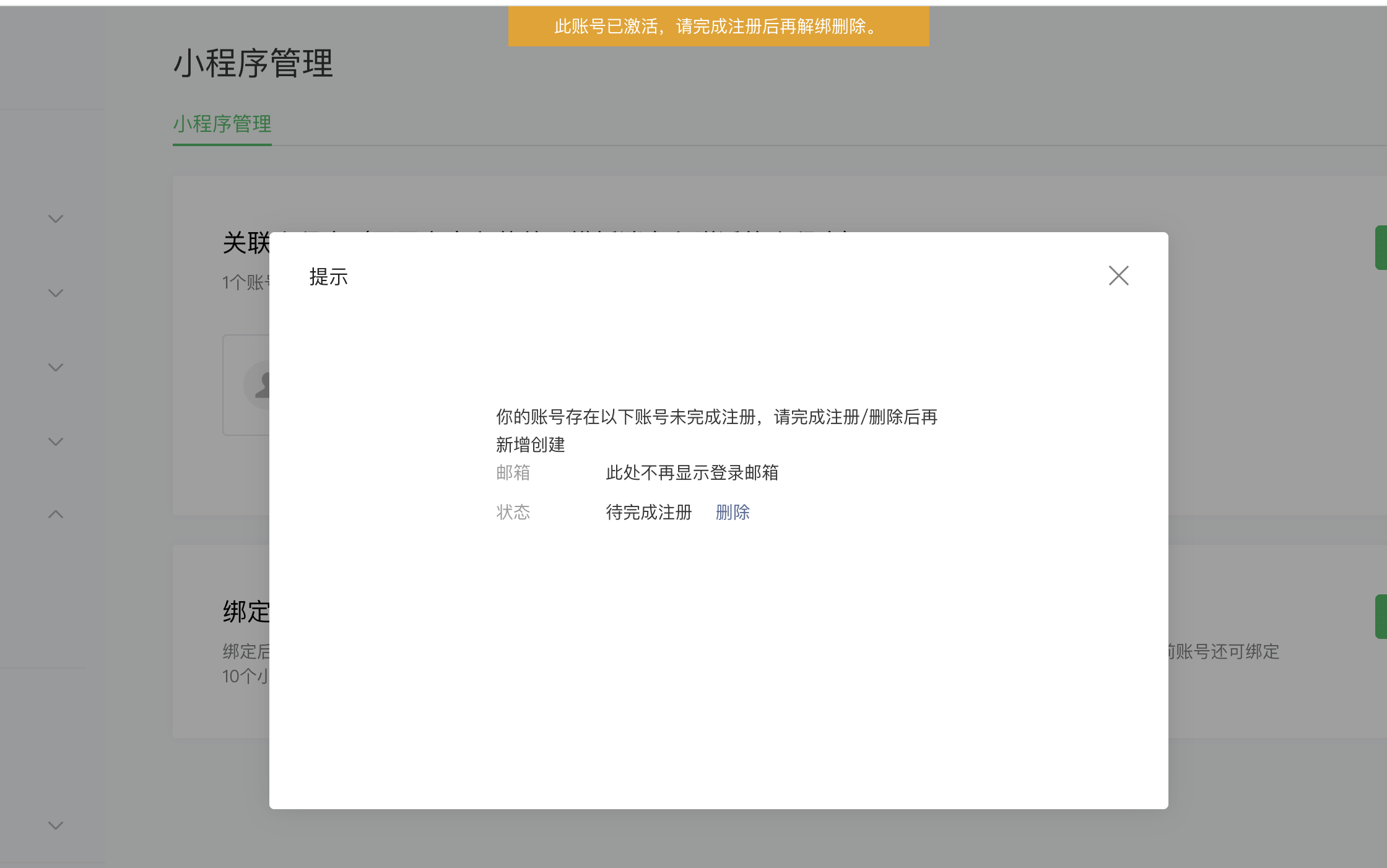
Task: Expand the fourth sidebar chevron from top
Action: click(x=56, y=441)
